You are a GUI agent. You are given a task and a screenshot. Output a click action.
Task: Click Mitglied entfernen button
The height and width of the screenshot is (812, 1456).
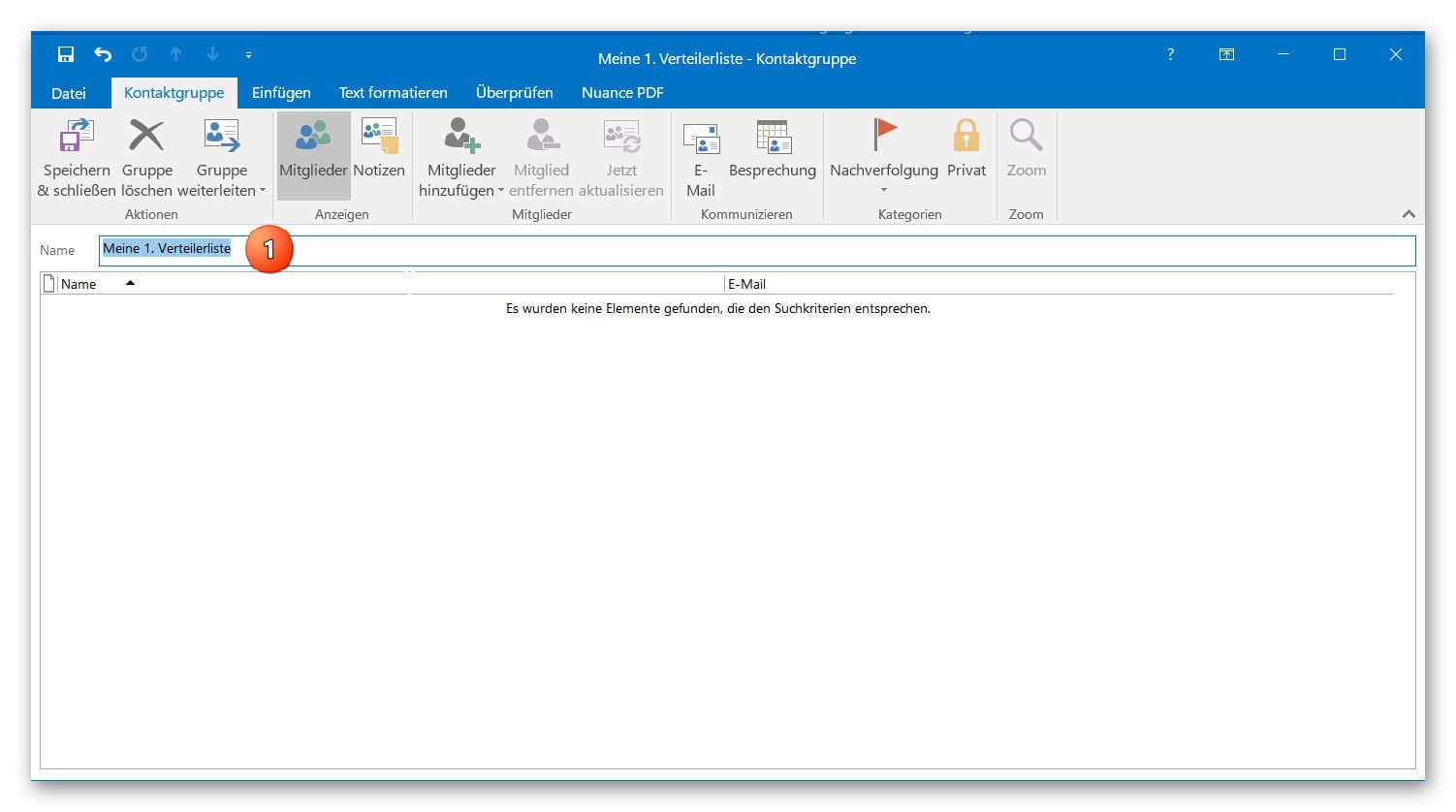click(541, 157)
